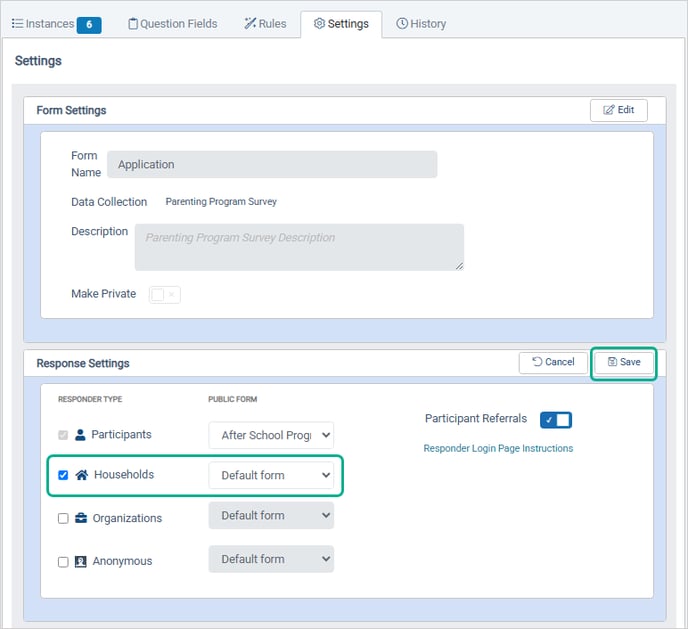This screenshot has width=688, height=629.
Task: Click the Question Fields clipboard icon
Action: click(x=133, y=24)
